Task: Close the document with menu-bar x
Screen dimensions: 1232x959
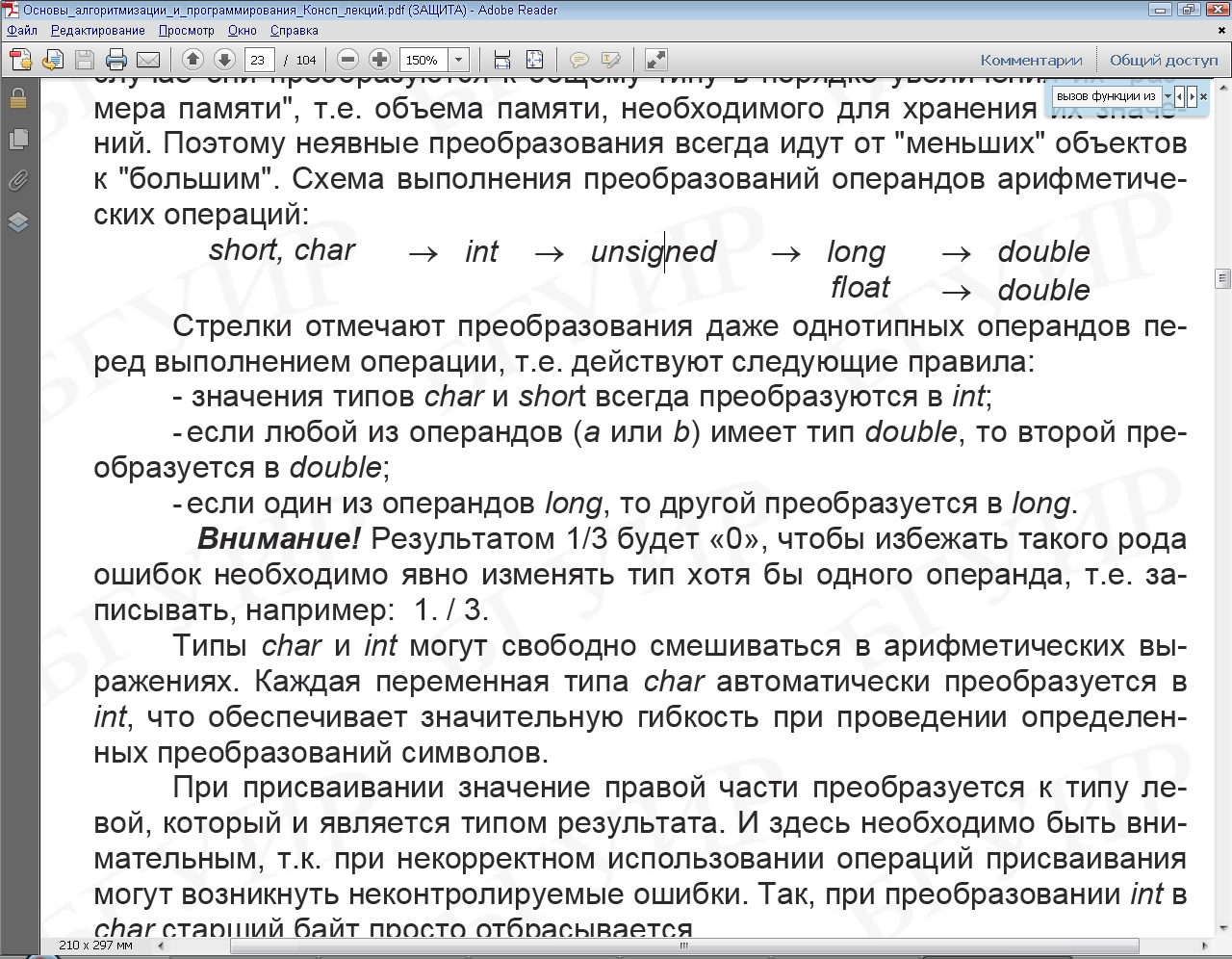Action: (x=1222, y=31)
